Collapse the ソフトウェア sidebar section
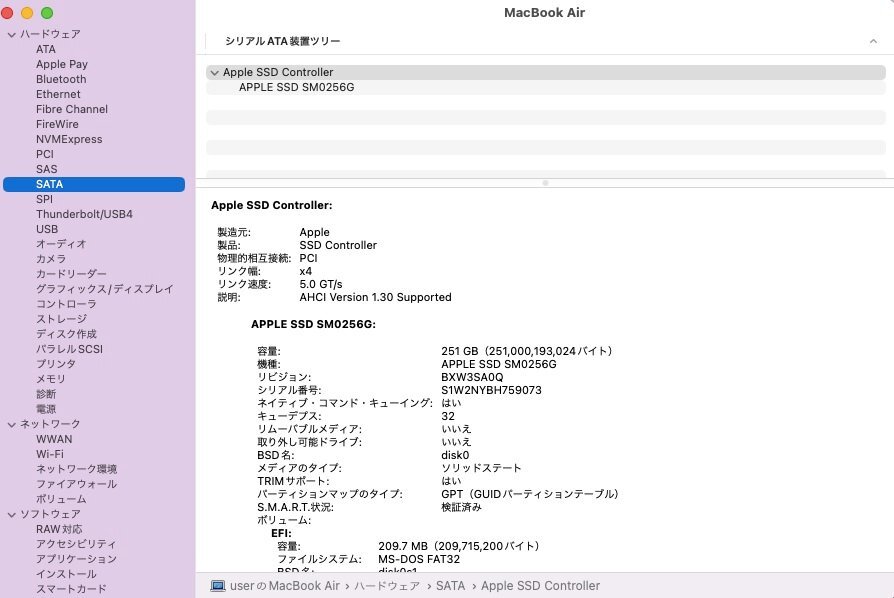894x598 pixels. (x=12, y=513)
